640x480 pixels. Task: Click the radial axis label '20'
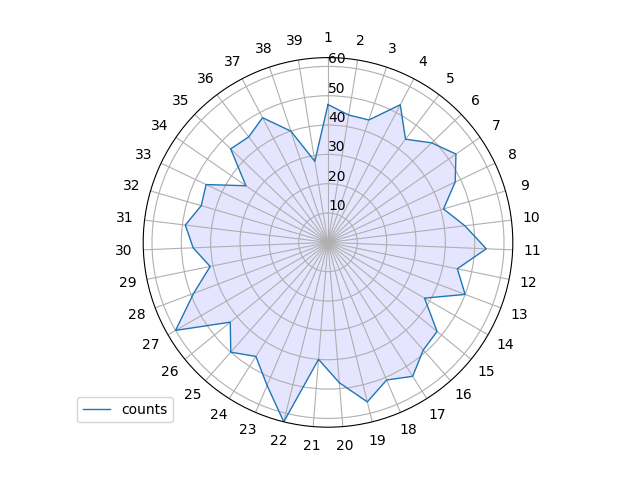[x=337, y=176]
